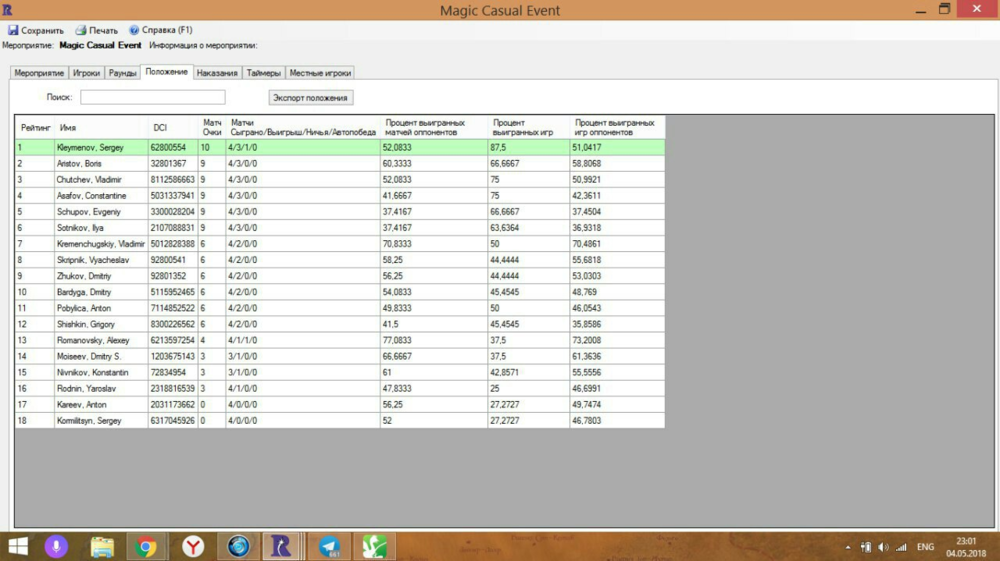Switch to the Раунды tab

coord(122,73)
